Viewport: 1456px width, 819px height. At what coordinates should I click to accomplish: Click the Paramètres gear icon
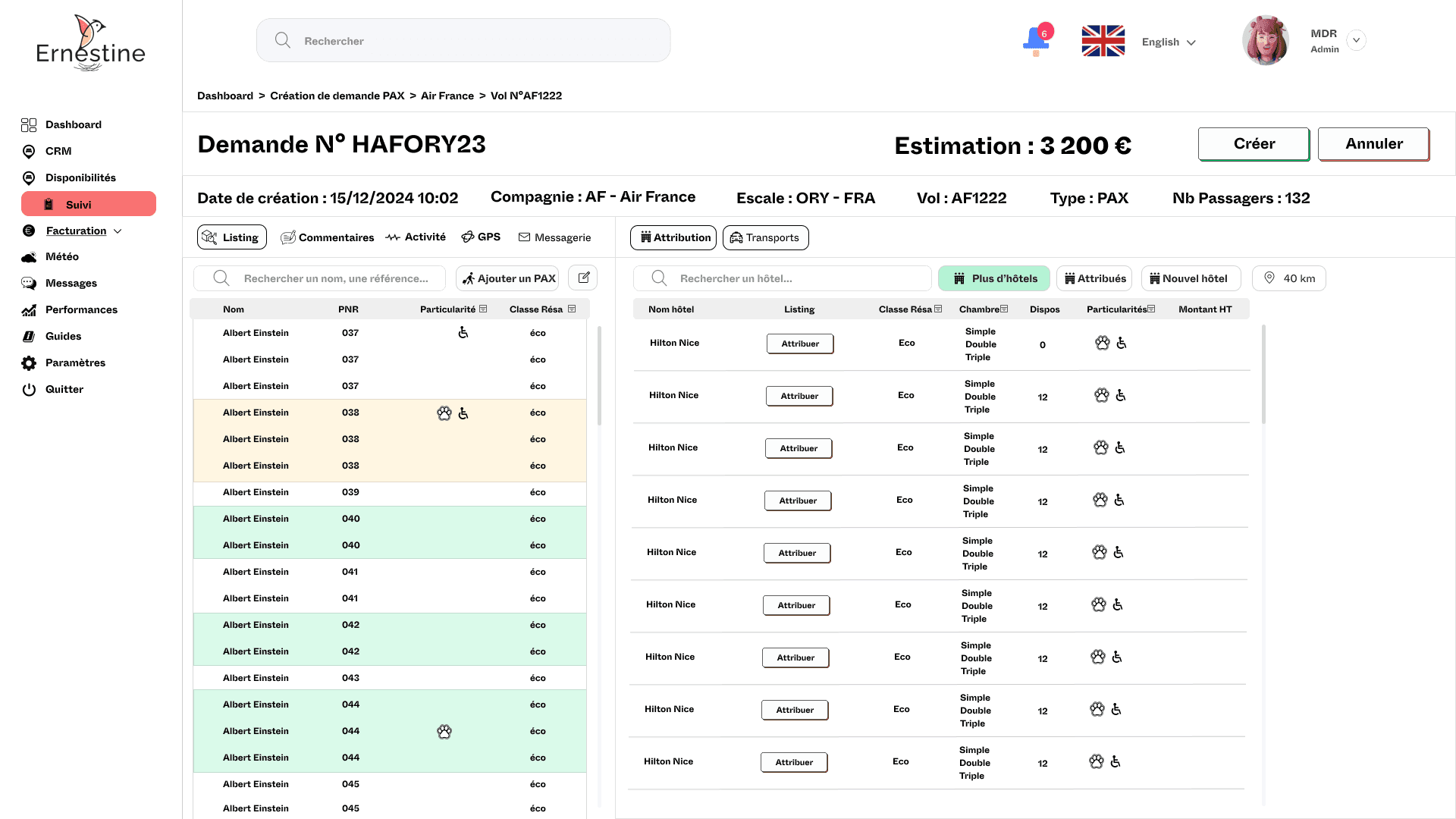tap(29, 363)
